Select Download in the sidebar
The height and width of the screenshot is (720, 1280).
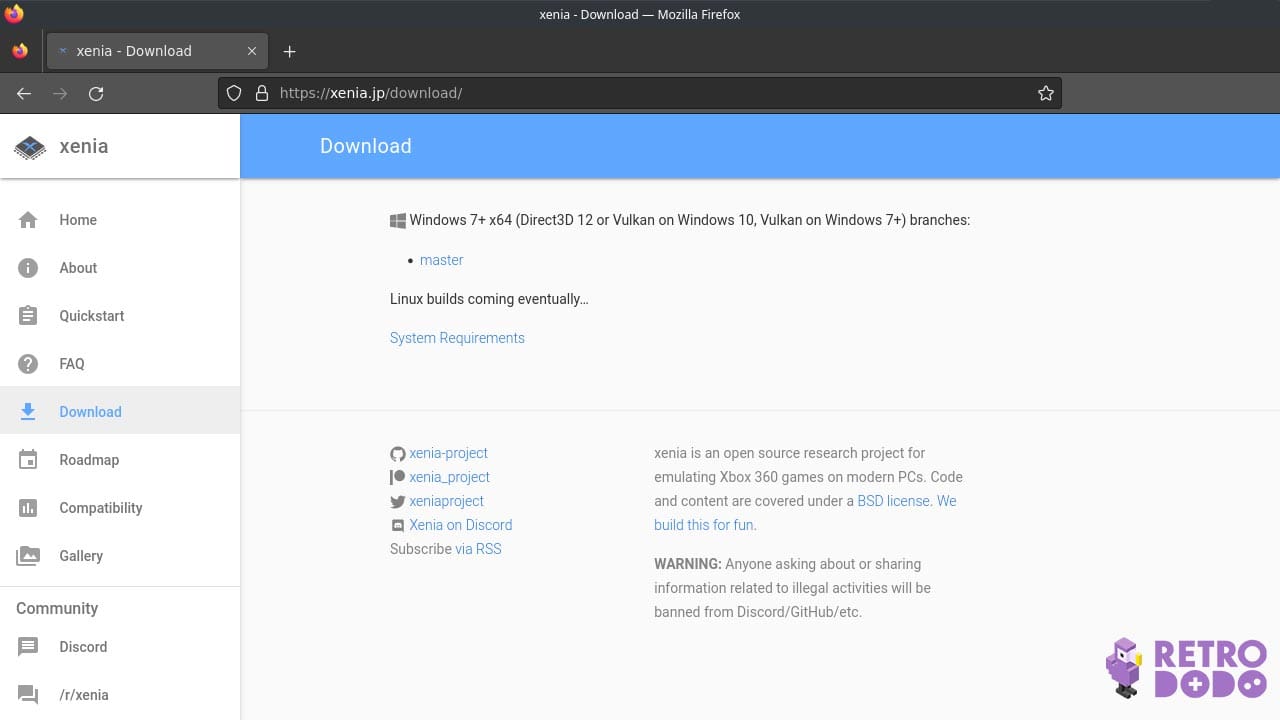click(120, 412)
